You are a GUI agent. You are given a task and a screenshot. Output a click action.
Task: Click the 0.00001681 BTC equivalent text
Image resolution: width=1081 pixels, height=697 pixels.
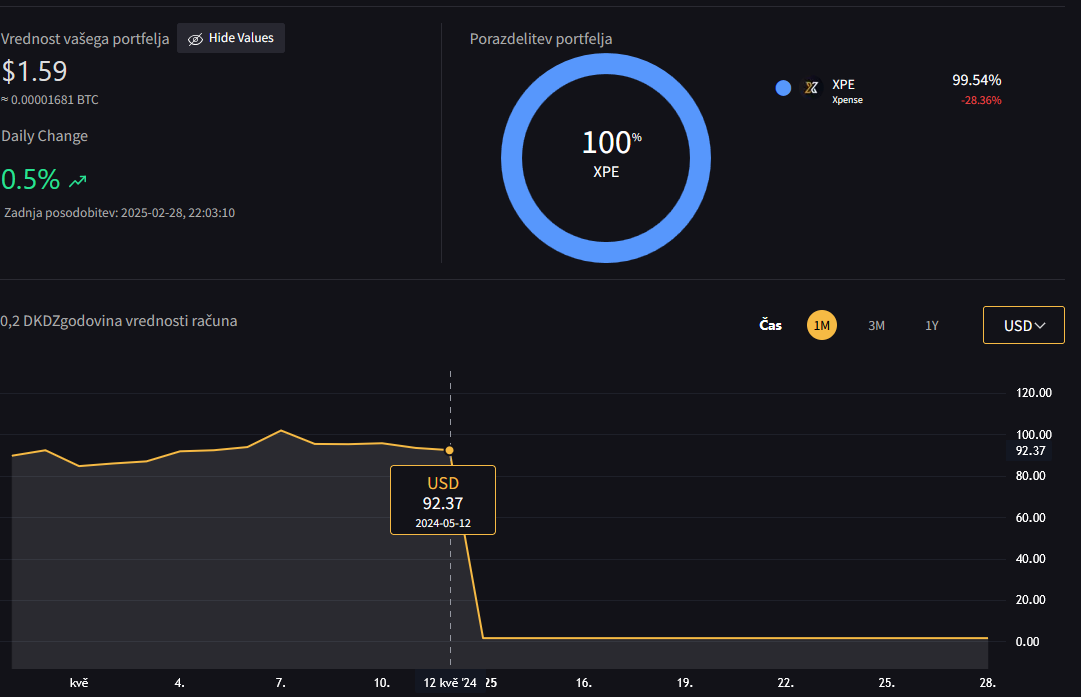(50, 100)
